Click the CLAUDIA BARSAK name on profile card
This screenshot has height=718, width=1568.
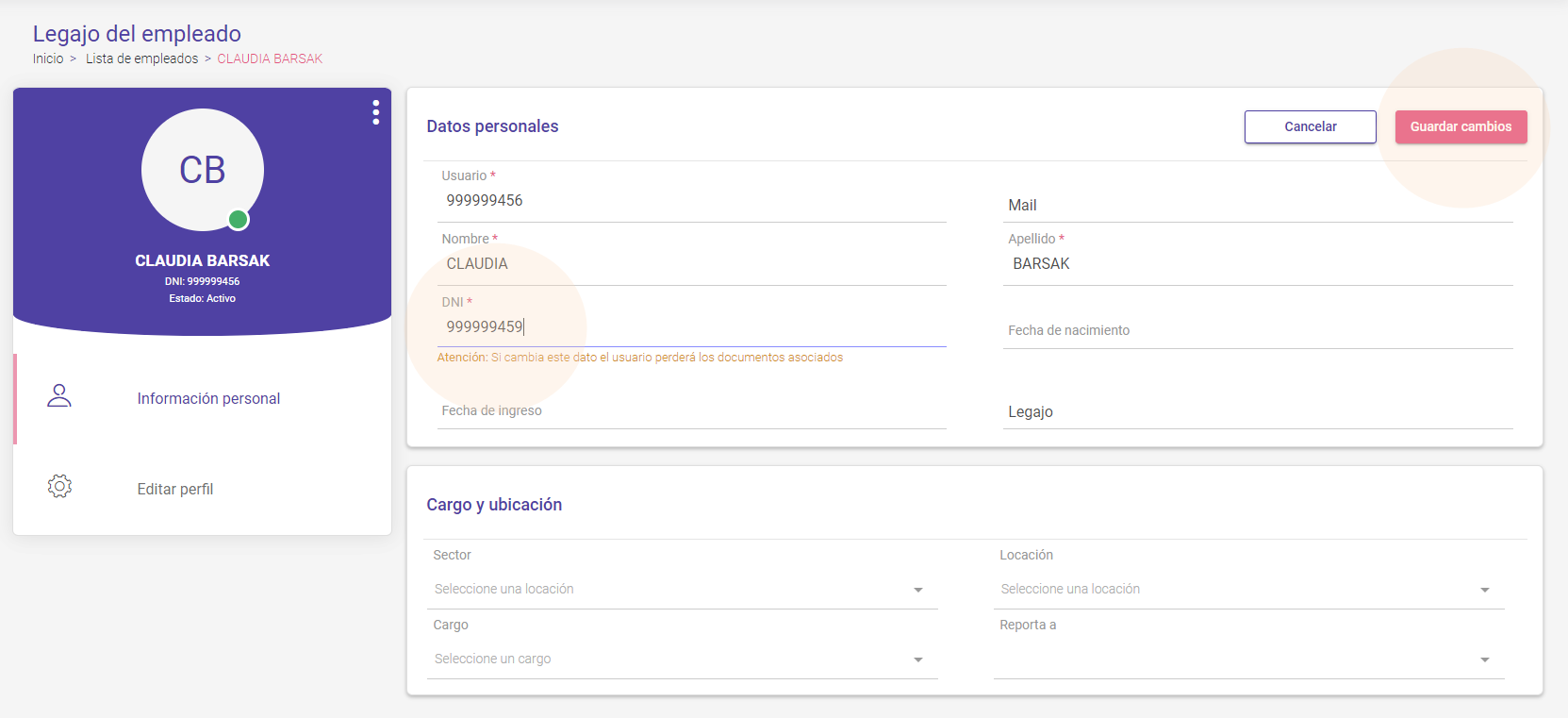pyautogui.click(x=203, y=260)
